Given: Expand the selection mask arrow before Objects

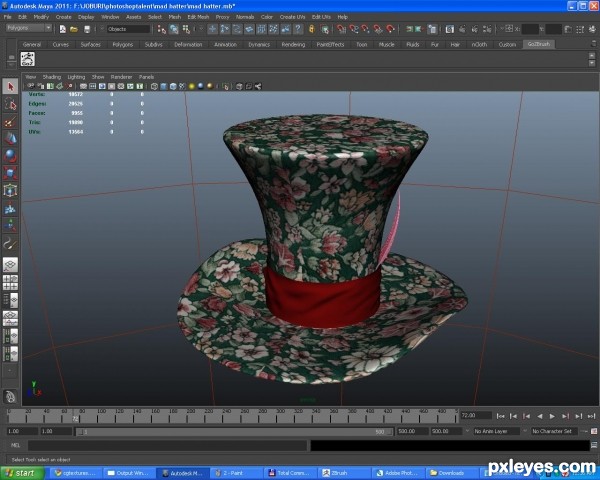Looking at the screenshot, I should (x=102, y=29).
